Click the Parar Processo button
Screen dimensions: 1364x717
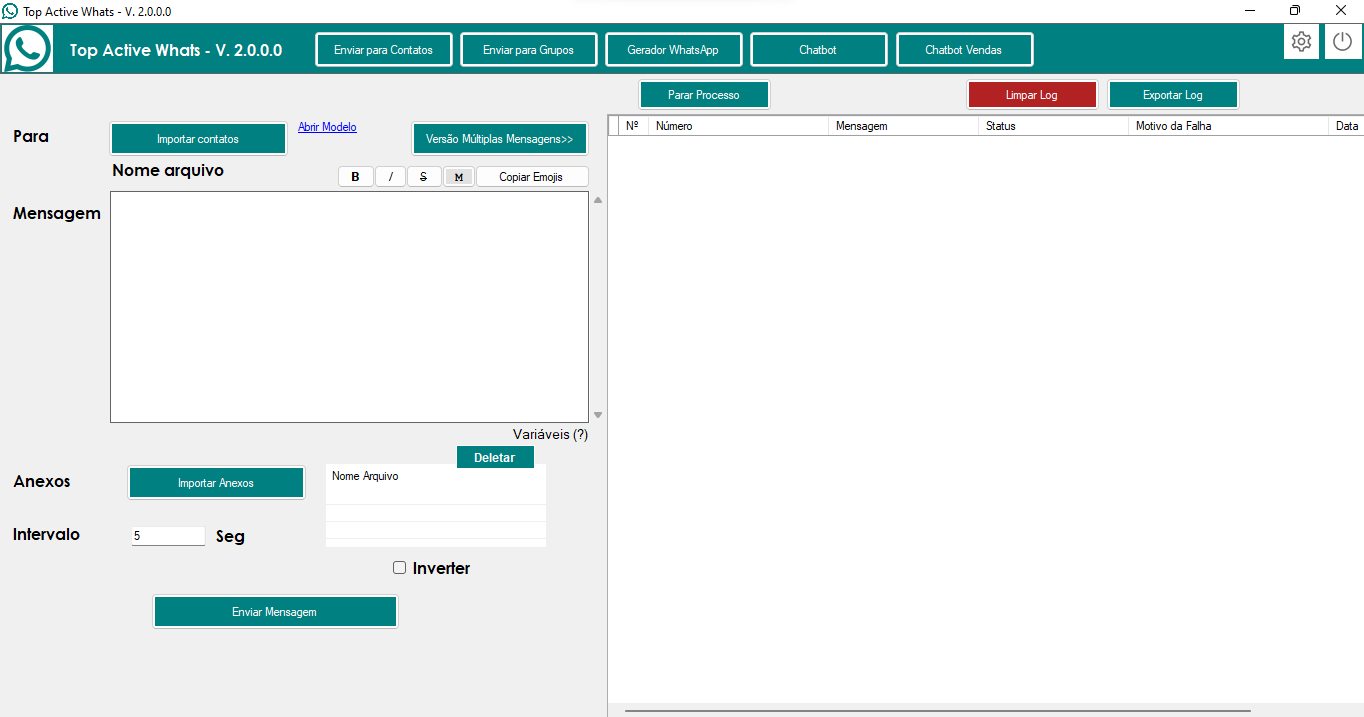[704, 95]
